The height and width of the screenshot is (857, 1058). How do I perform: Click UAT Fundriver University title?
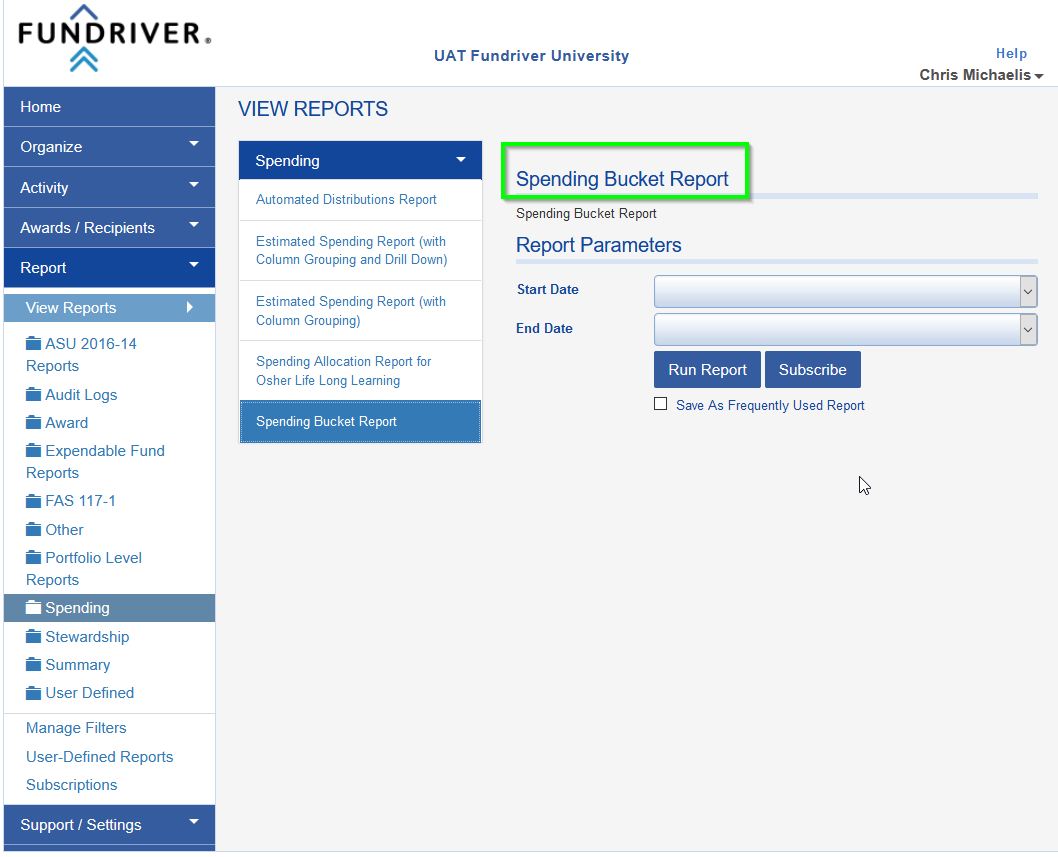(x=531, y=56)
